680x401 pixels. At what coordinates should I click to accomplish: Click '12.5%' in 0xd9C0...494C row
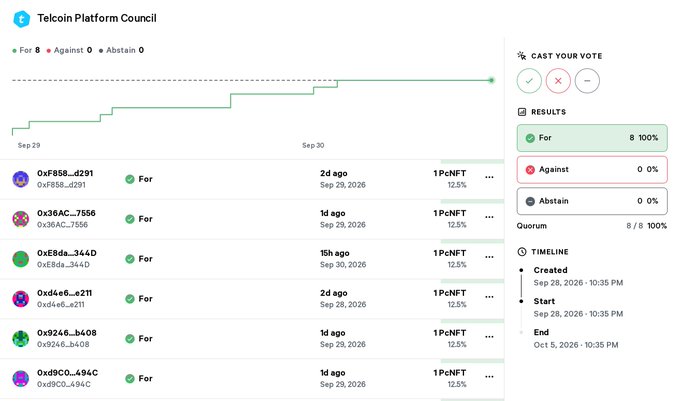tap(457, 384)
